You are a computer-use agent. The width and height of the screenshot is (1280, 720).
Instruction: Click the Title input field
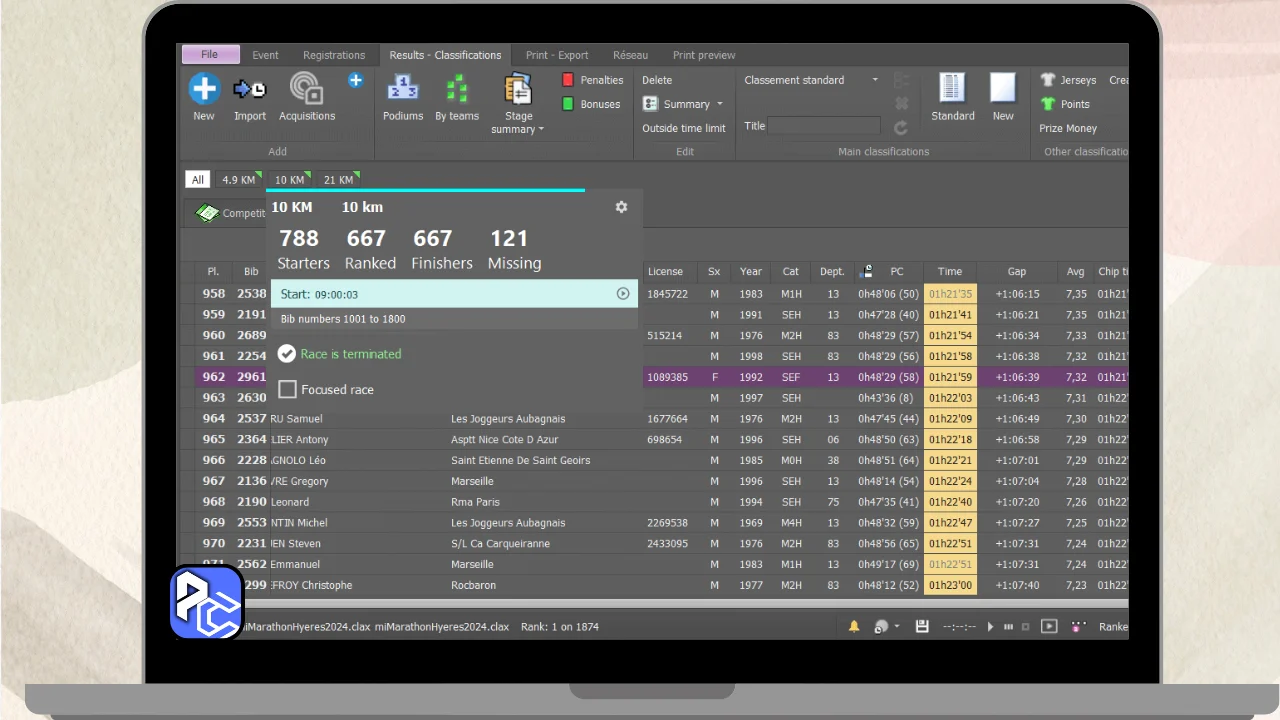point(824,126)
